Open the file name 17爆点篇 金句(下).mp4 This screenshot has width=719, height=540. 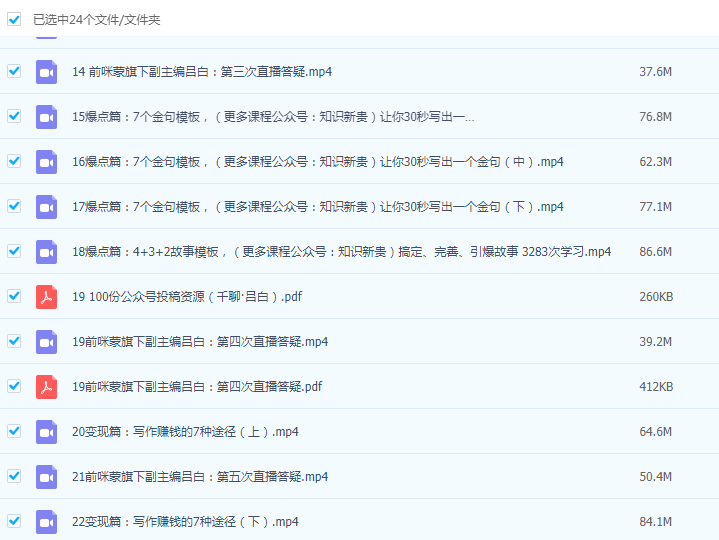click(x=318, y=207)
